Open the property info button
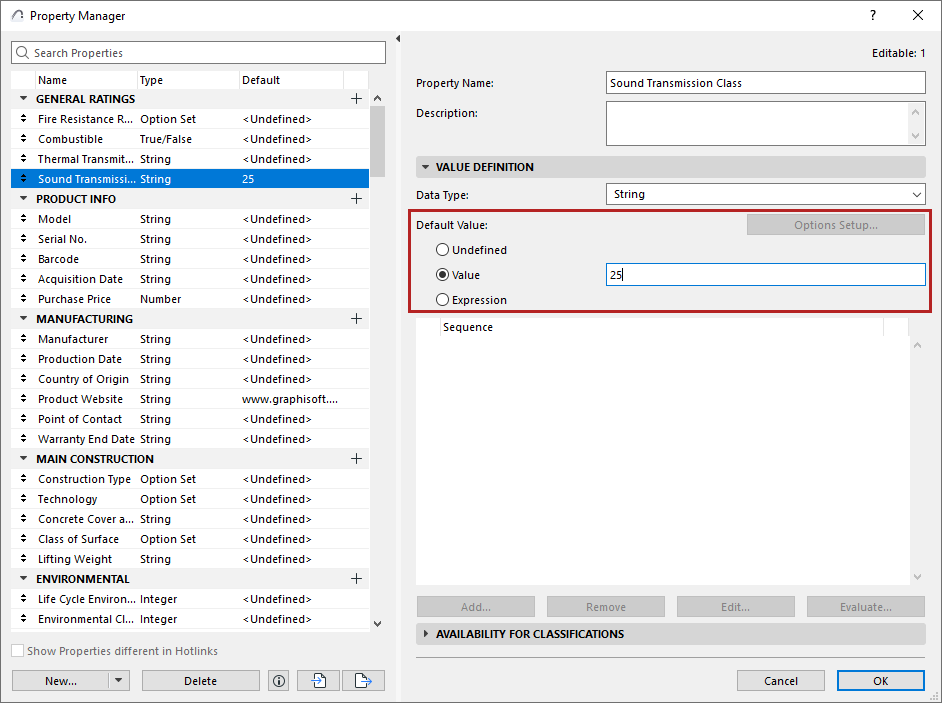942x703 pixels. [279, 681]
